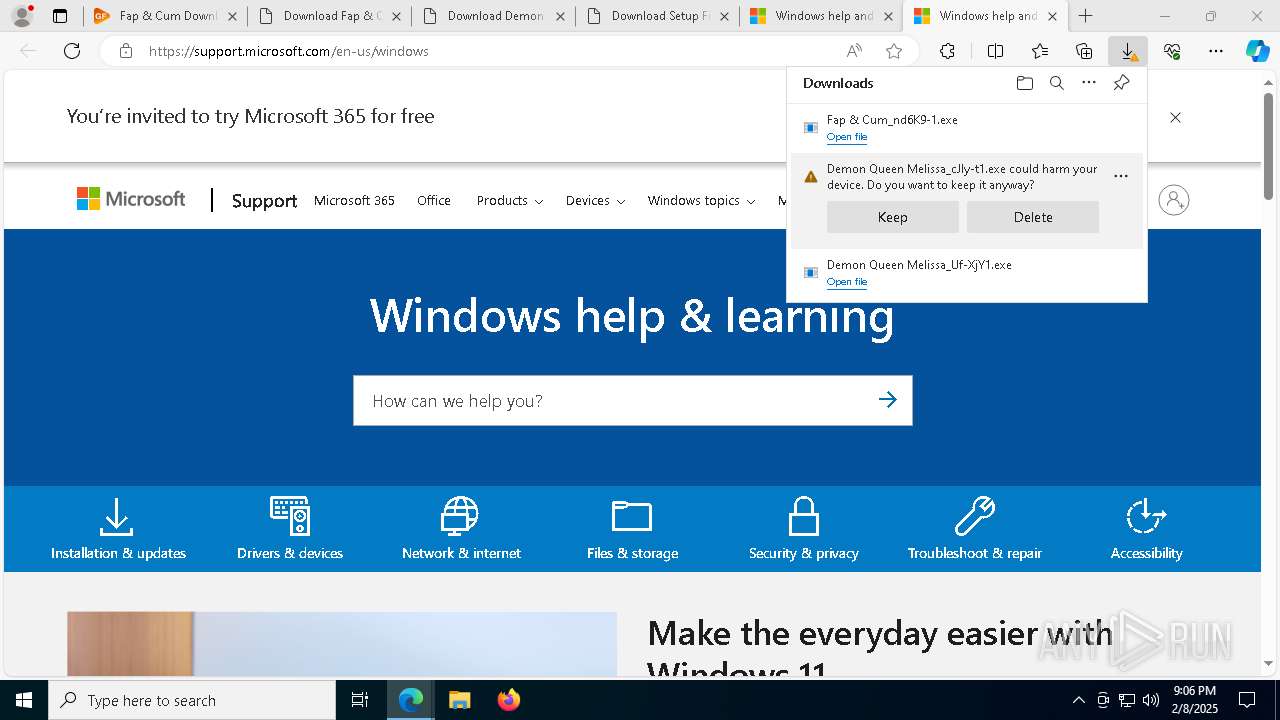Click the browser profile avatar icon
The width and height of the screenshot is (1280, 720).
pyautogui.click(x=22, y=16)
